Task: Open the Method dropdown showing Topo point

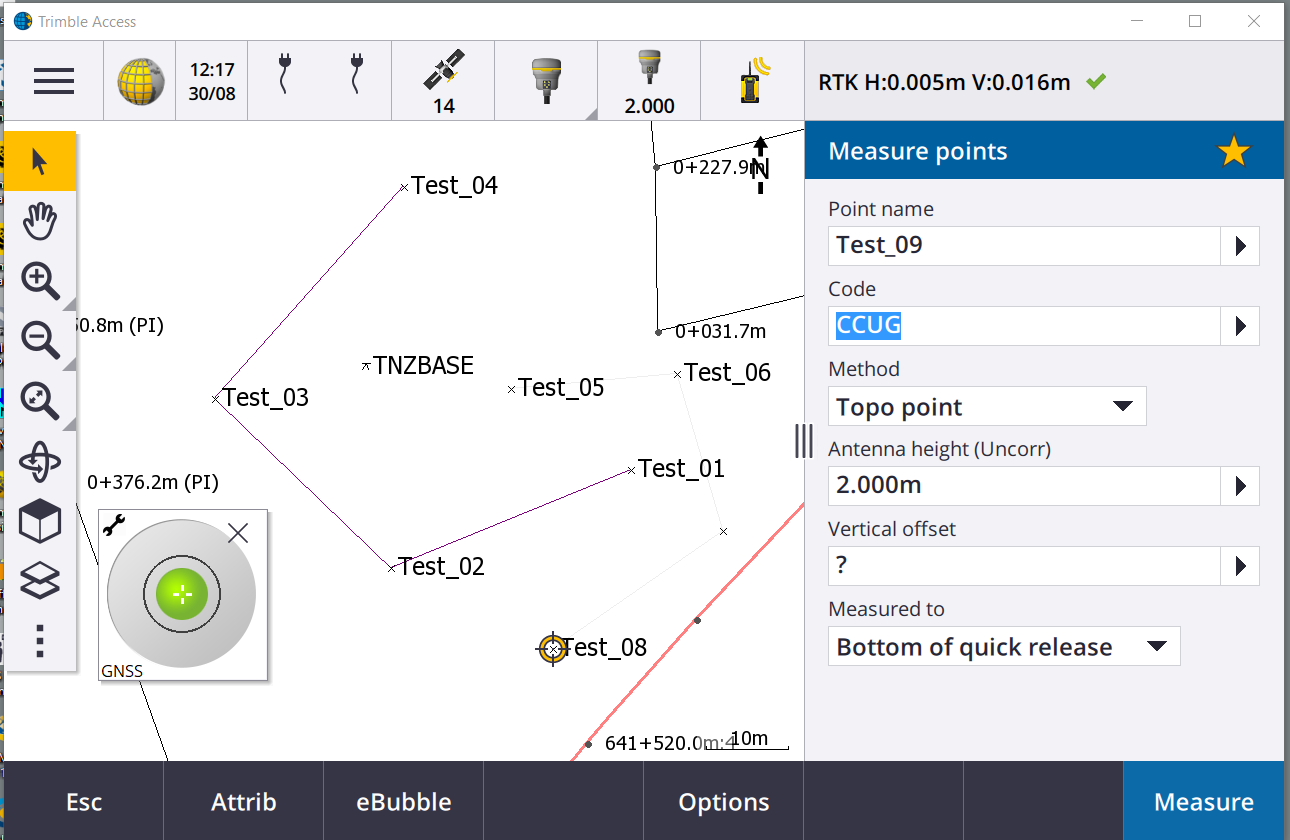Action: (986, 406)
